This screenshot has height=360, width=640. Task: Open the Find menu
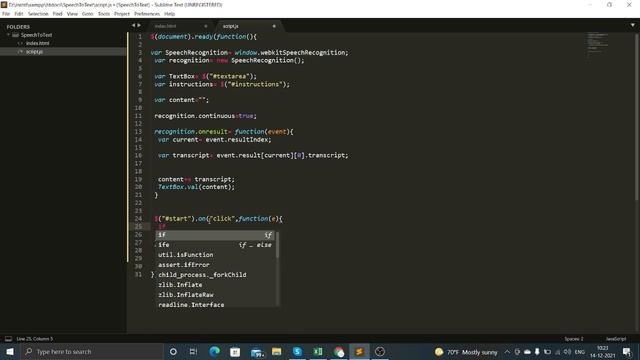(58, 13)
